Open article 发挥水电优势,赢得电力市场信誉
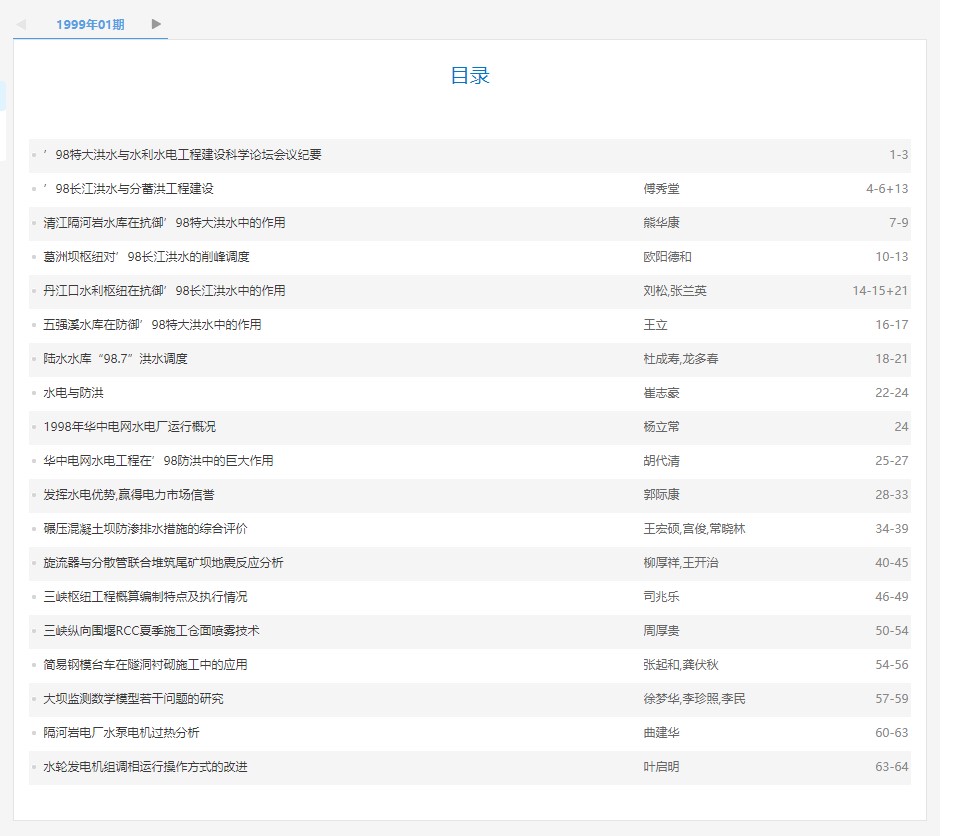Image resolution: width=964 pixels, height=836 pixels. click(x=128, y=495)
